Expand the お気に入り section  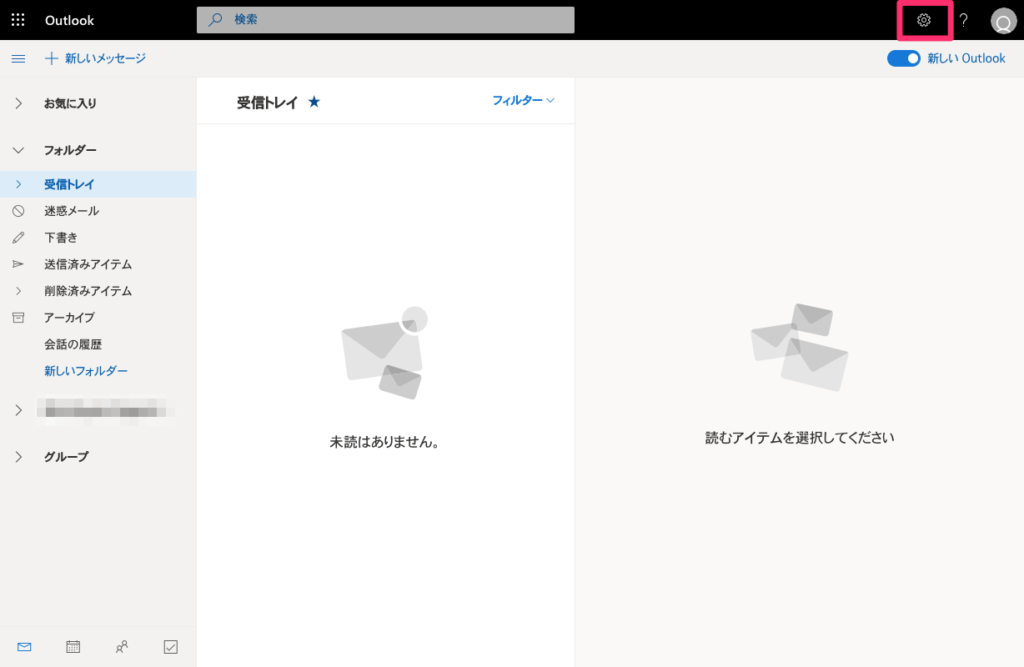coord(18,103)
